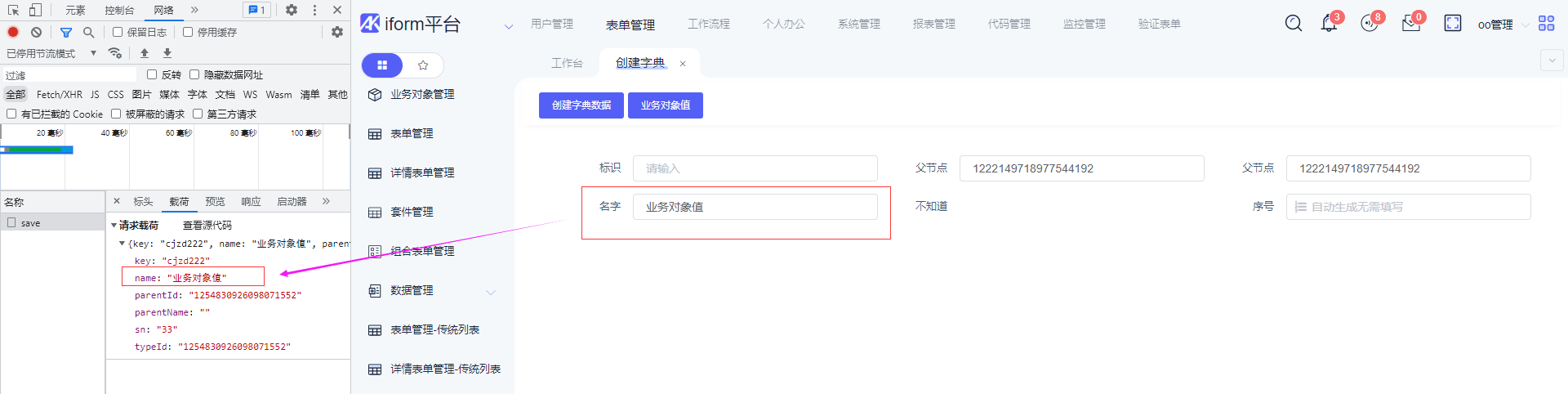
Task: Click the favorites star icon in sidebar
Action: (423, 65)
